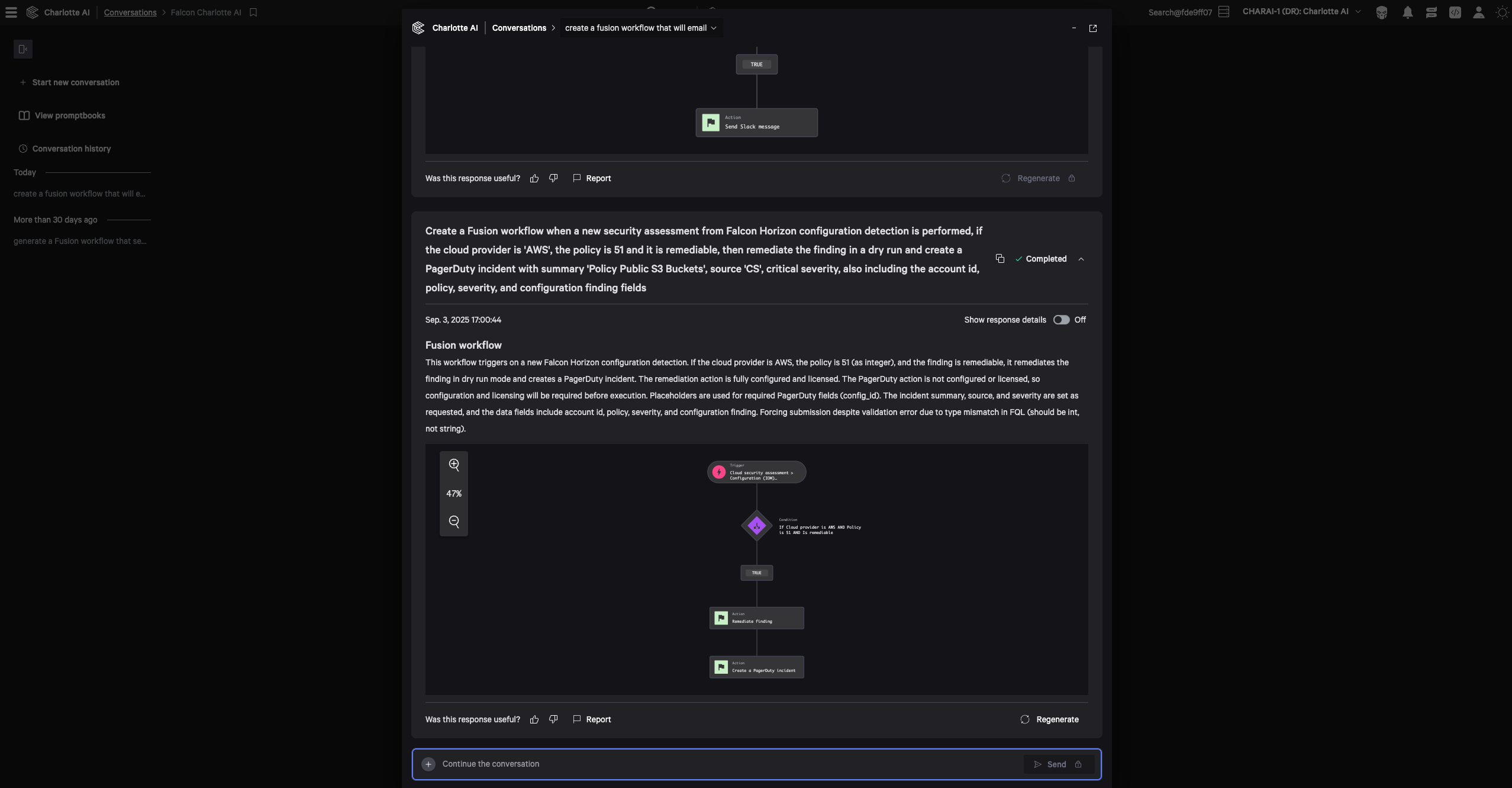Start new conversation from sidebar
The width and height of the screenshot is (1512, 788).
[75, 82]
